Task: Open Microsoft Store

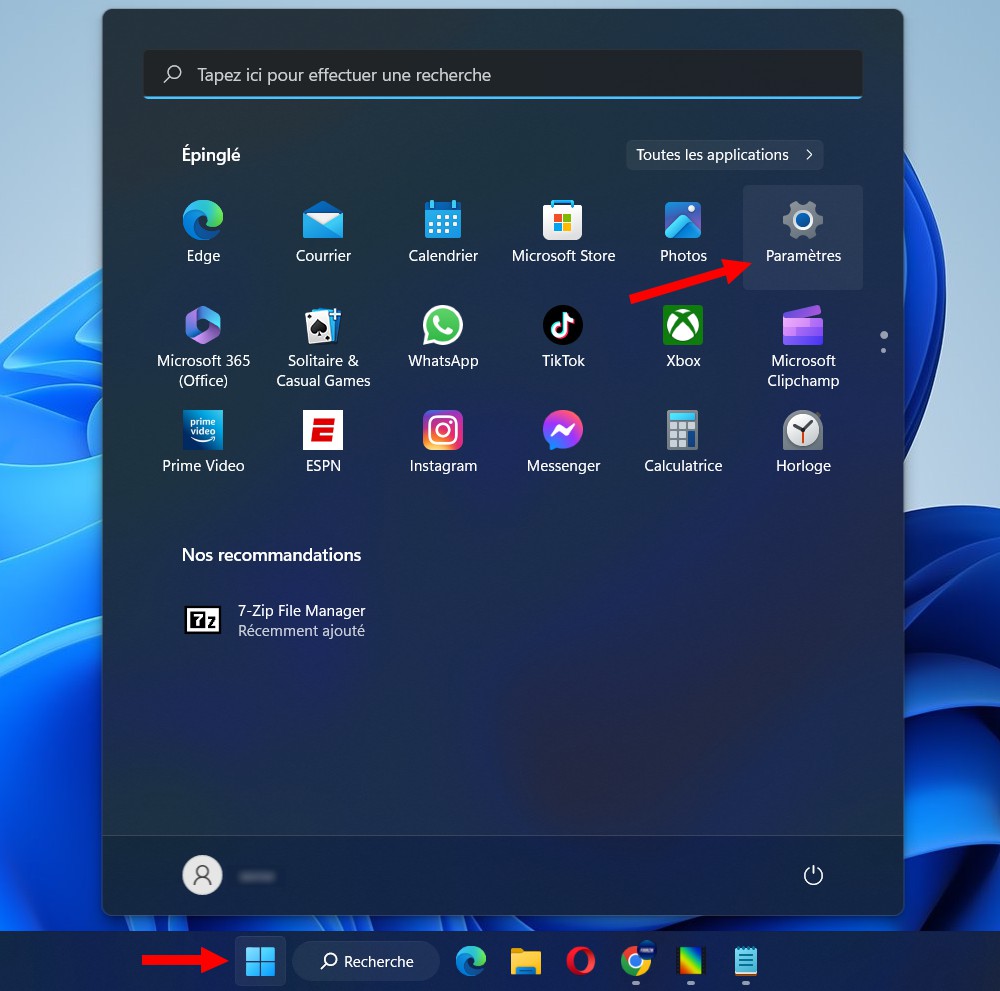Action: [563, 230]
